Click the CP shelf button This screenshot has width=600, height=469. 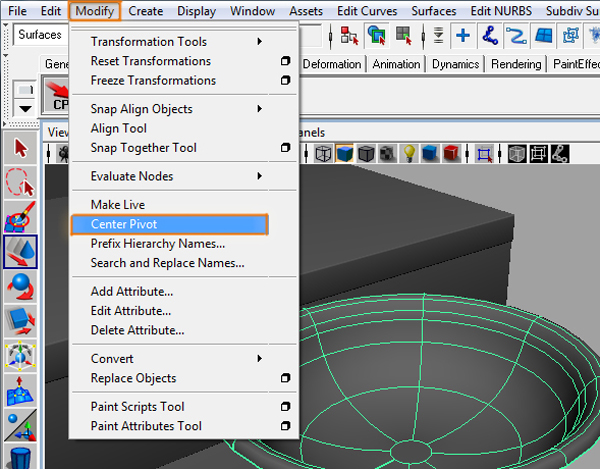coord(56,96)
